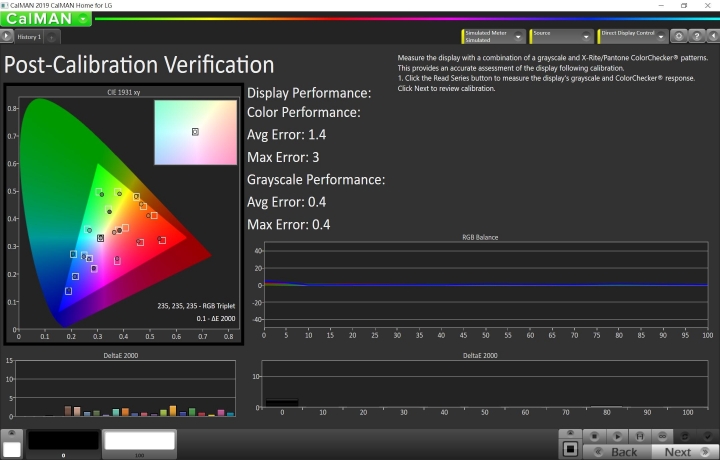Viewport: 720px width, 460px height.
Task: Click the Max Error: 3 text
Action: point(283,157)
